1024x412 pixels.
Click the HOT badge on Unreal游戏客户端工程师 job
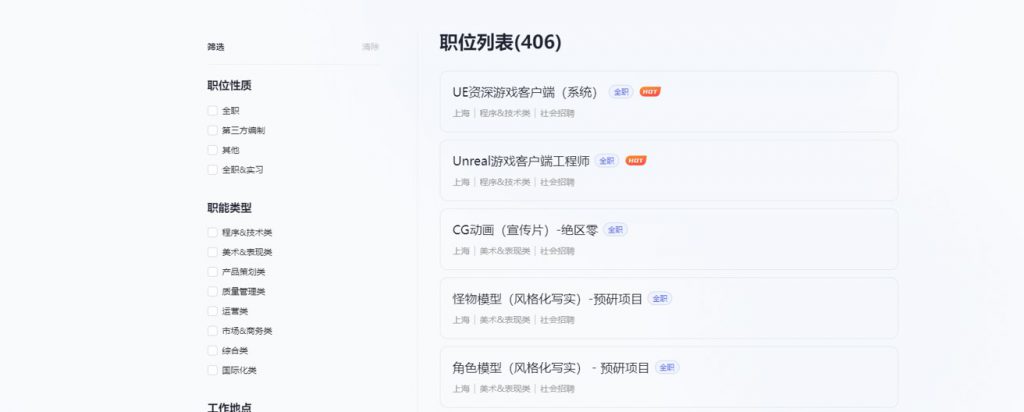tap(636, 160)
